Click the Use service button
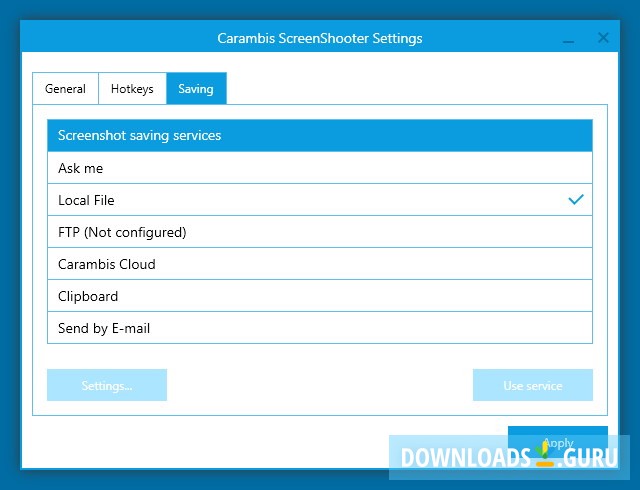 533,385
